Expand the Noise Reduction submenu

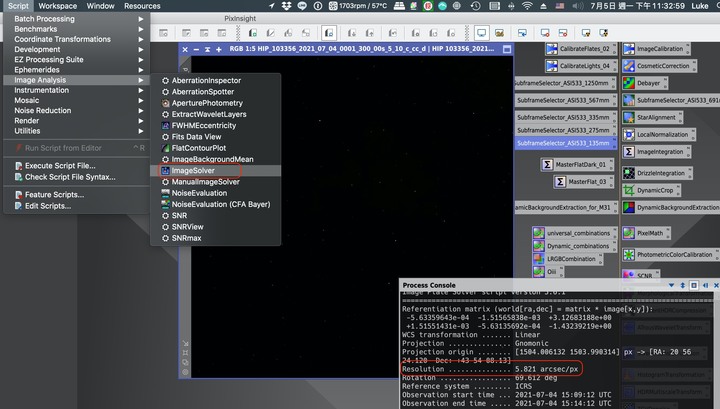[x=76, y=111]
